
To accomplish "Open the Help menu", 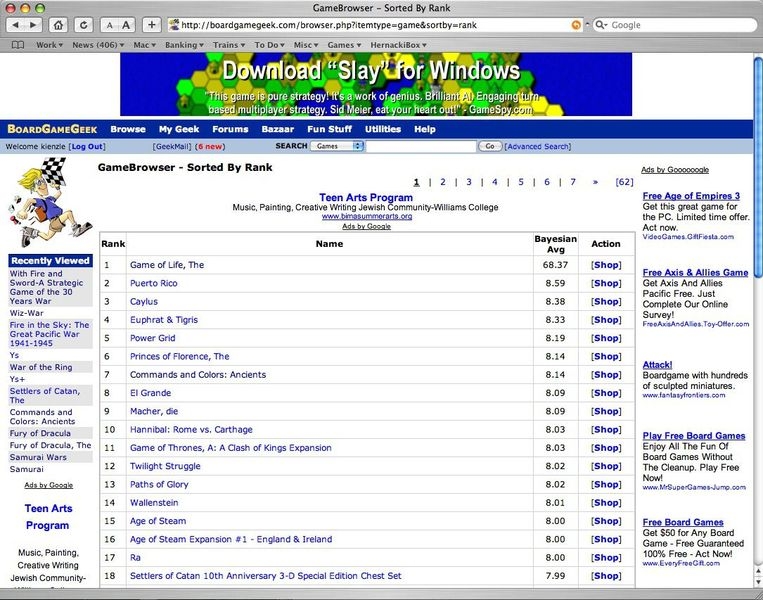I will coord(425,129).
